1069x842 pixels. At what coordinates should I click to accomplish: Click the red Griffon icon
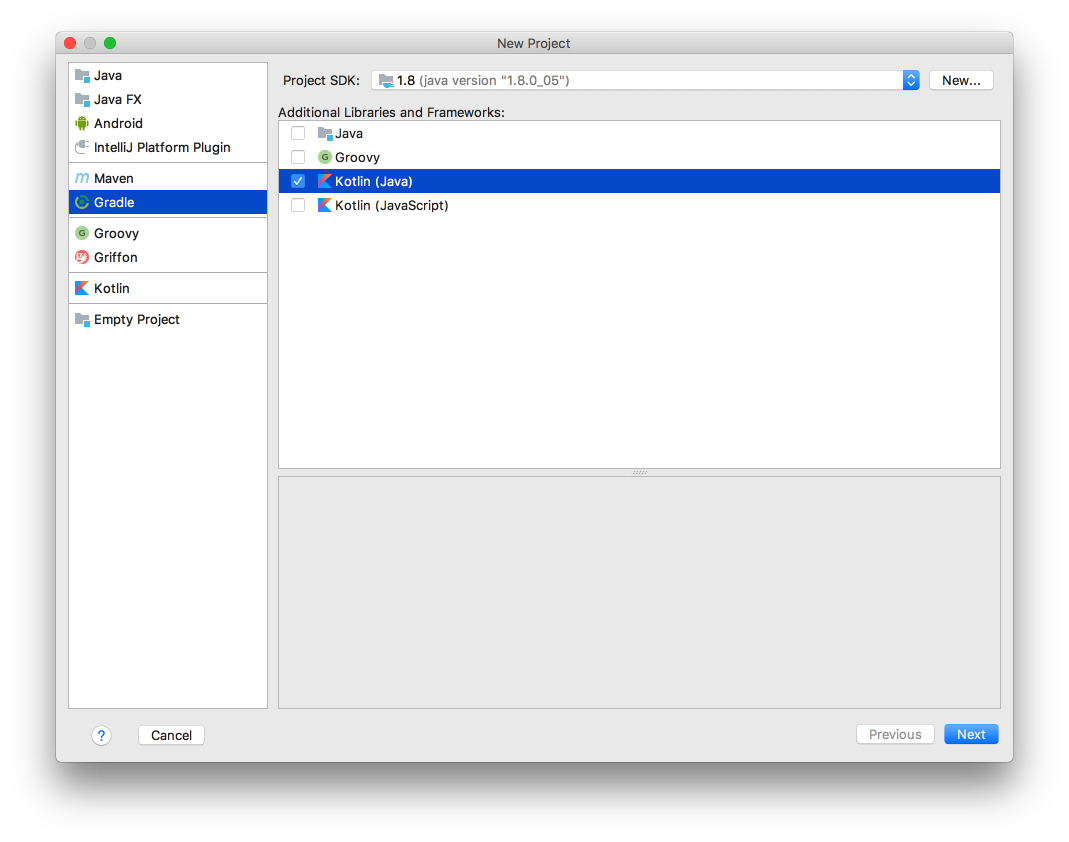82,258
